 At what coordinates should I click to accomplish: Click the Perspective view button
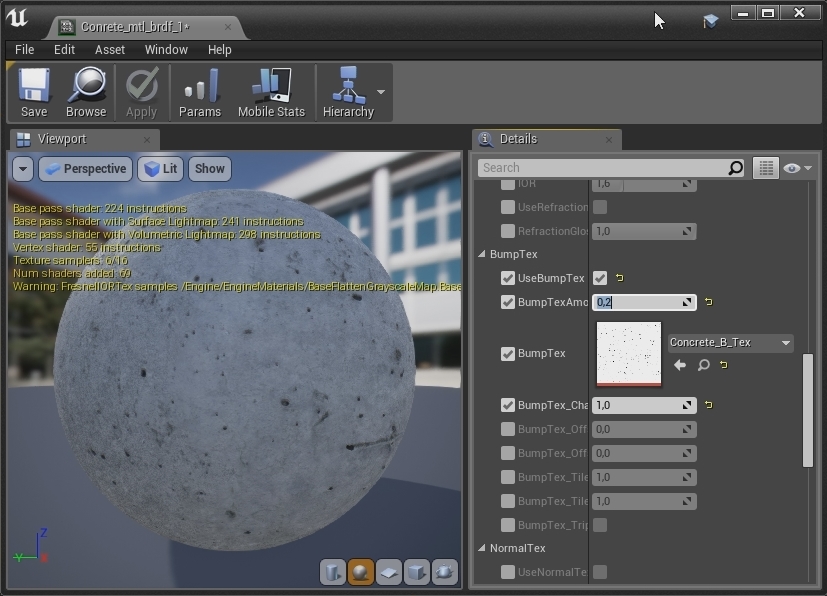(85, 169)
